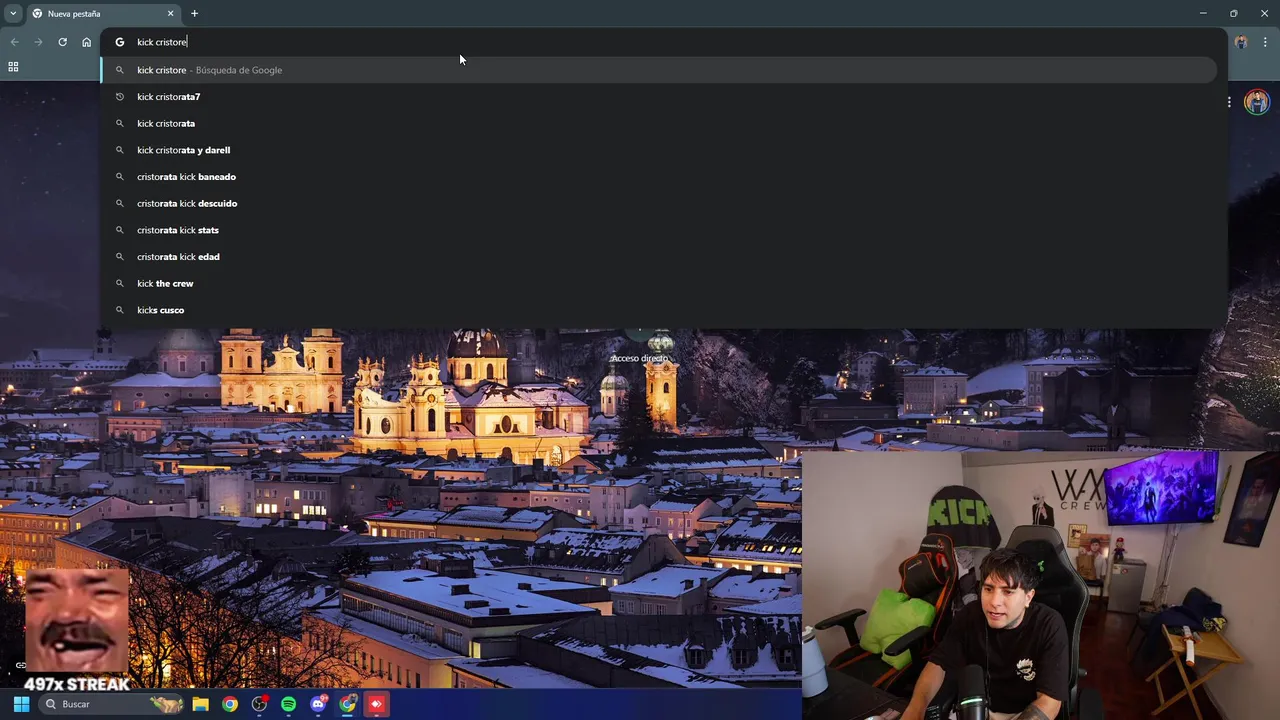Open Discord from taskbar
The height and width of the screenshot is (720, 1280).
coord(318,704)
